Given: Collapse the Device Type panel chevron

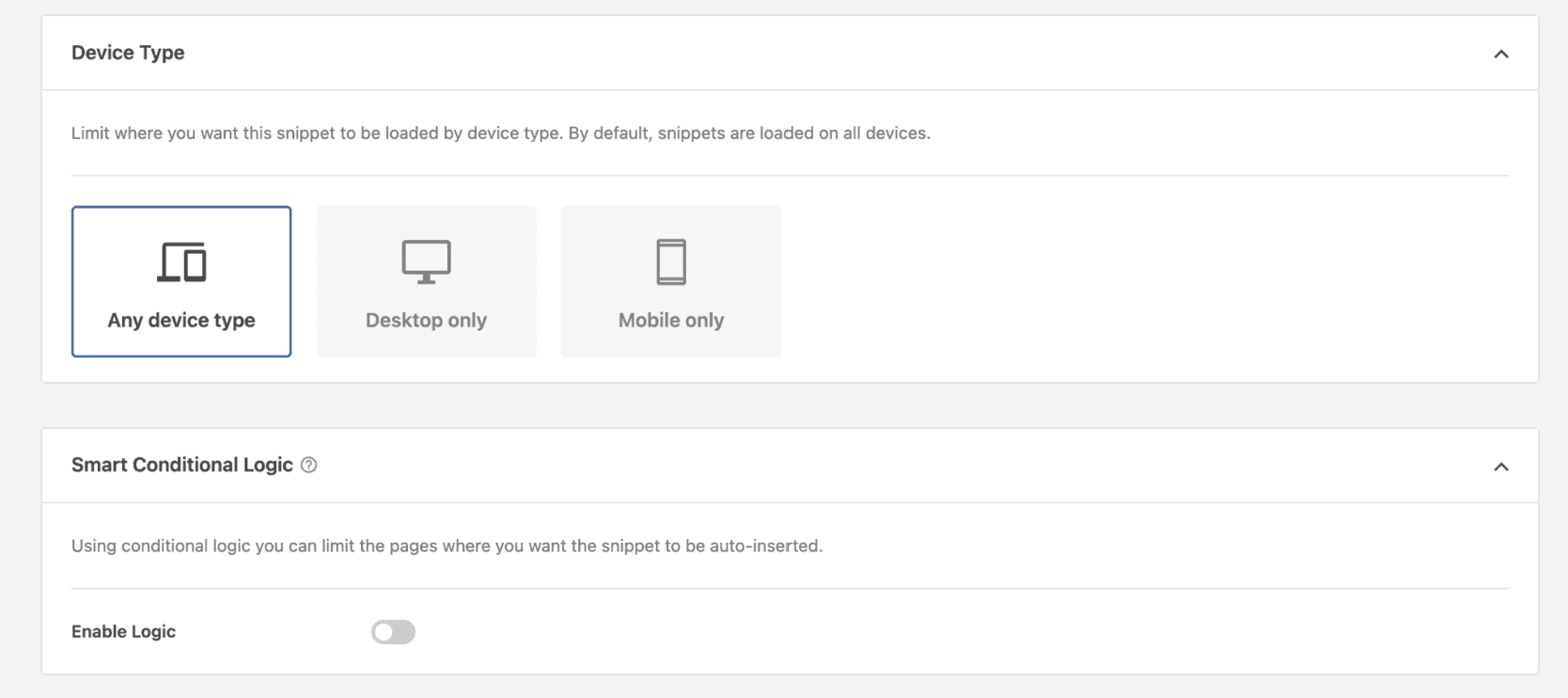Looking at the screenshot, I should pos(1501,54).
